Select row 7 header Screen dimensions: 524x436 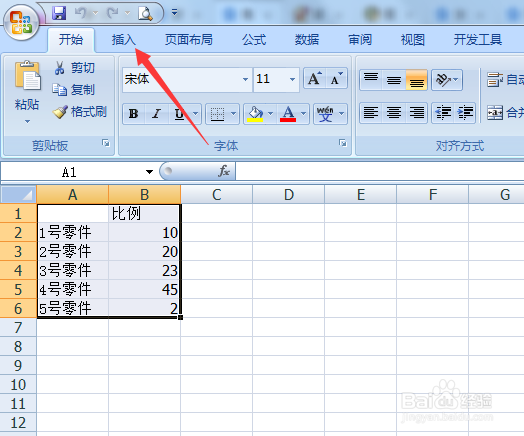(18, 327)
